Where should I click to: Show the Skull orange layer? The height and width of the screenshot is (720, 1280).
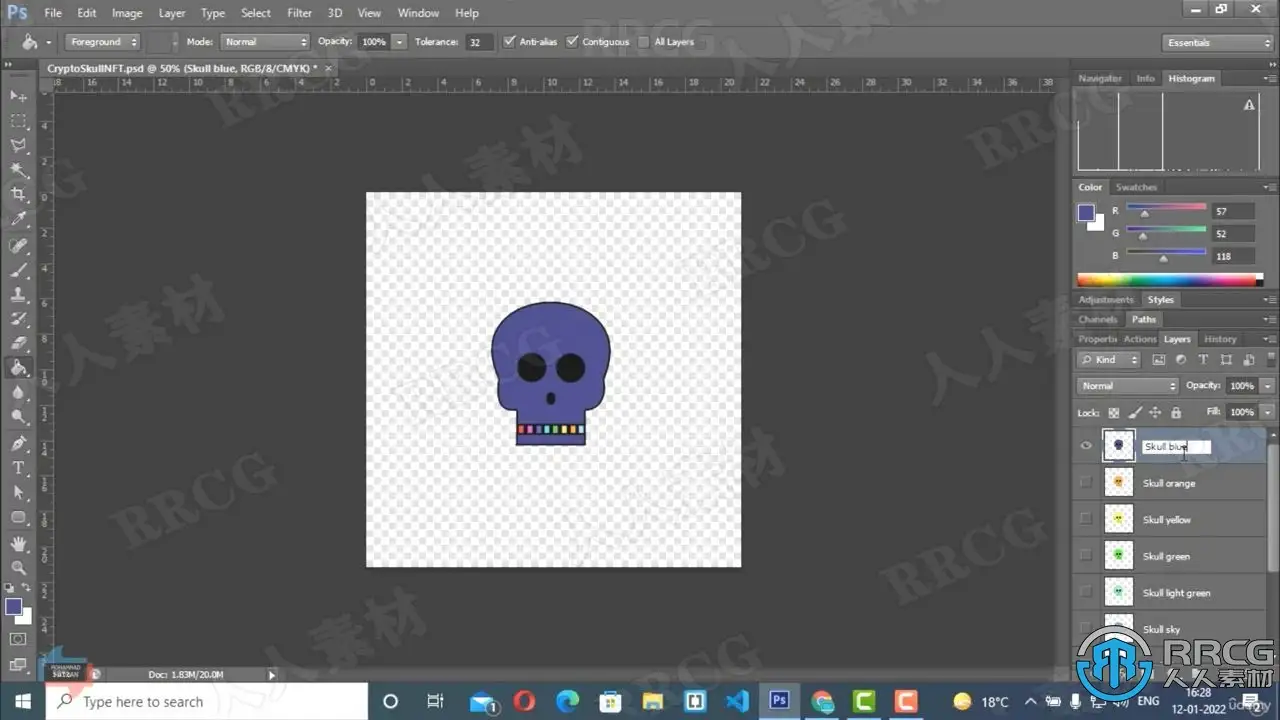point(1086,483)
